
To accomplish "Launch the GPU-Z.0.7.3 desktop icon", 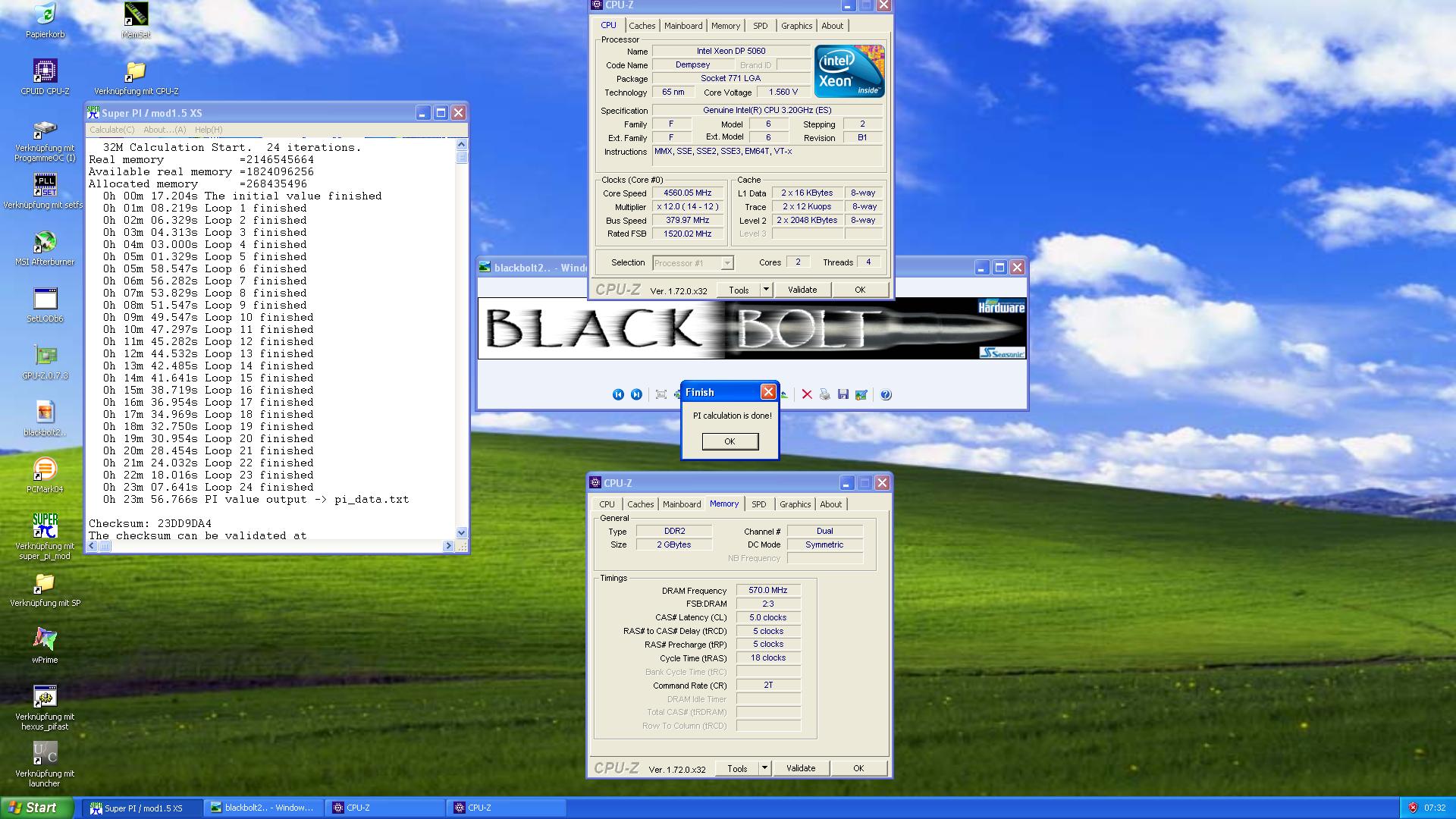I will (x=45, y=362).
